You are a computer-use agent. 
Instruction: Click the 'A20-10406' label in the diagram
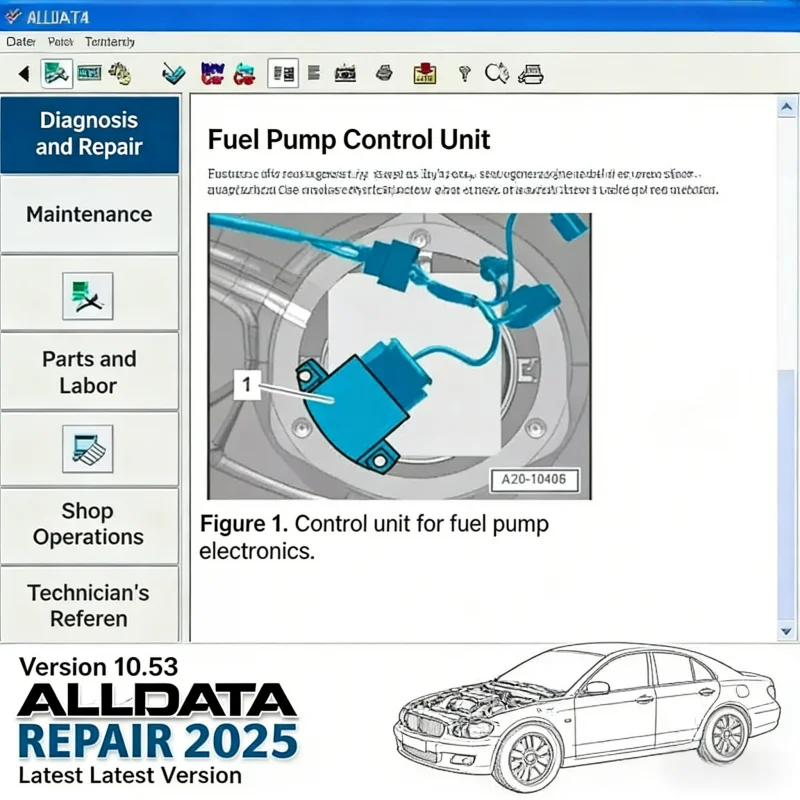click(534, 480)
